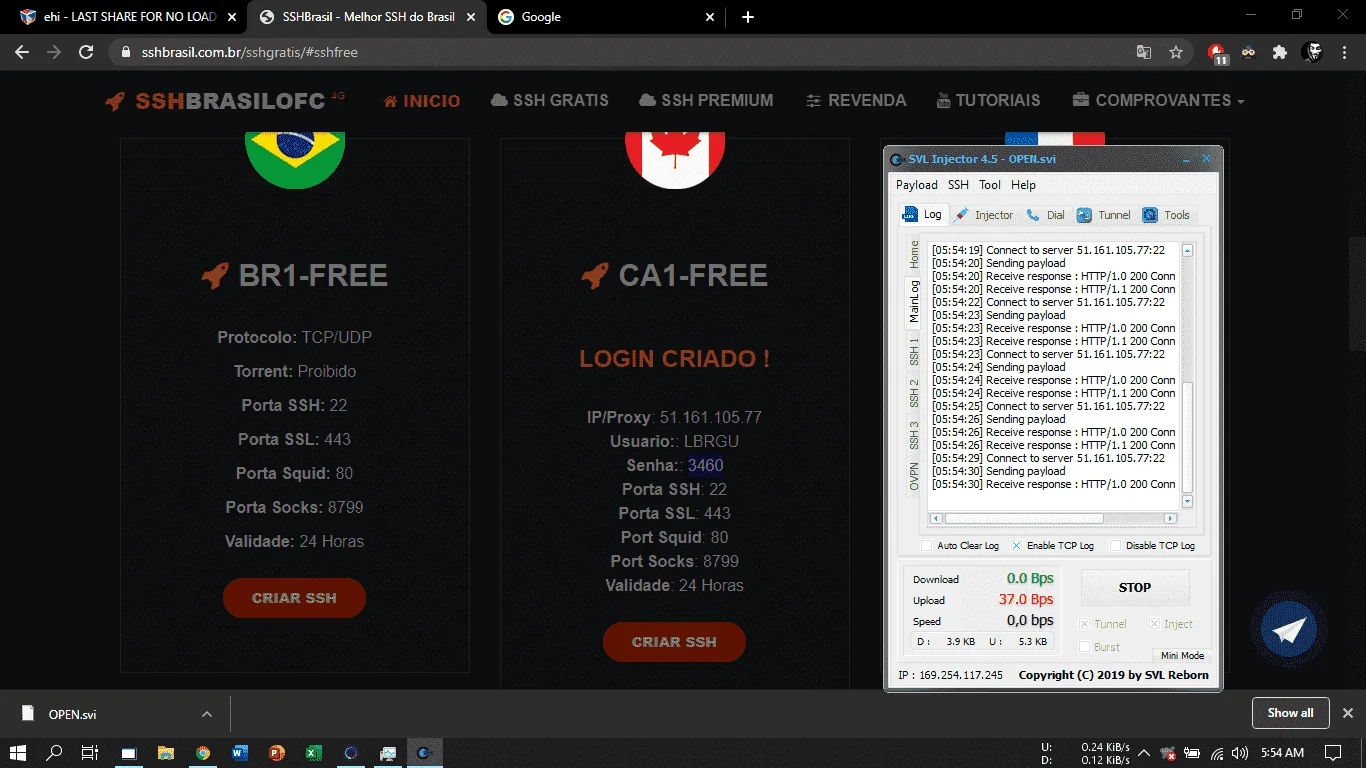
Task: Click CRIAR SSH under BR1-FREE
Action: (294, 598)
